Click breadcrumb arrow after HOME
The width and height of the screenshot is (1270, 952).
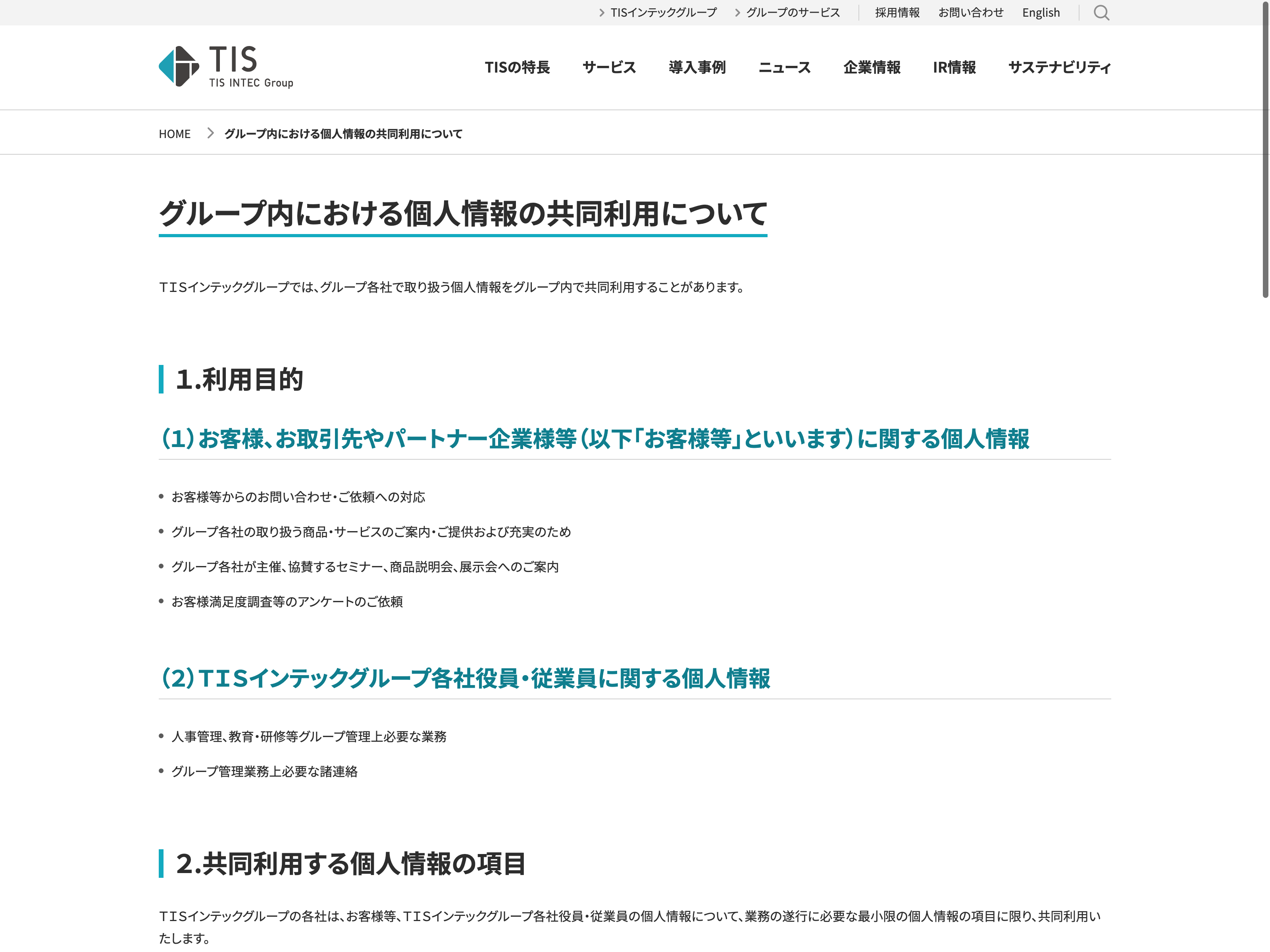(210, 133)
